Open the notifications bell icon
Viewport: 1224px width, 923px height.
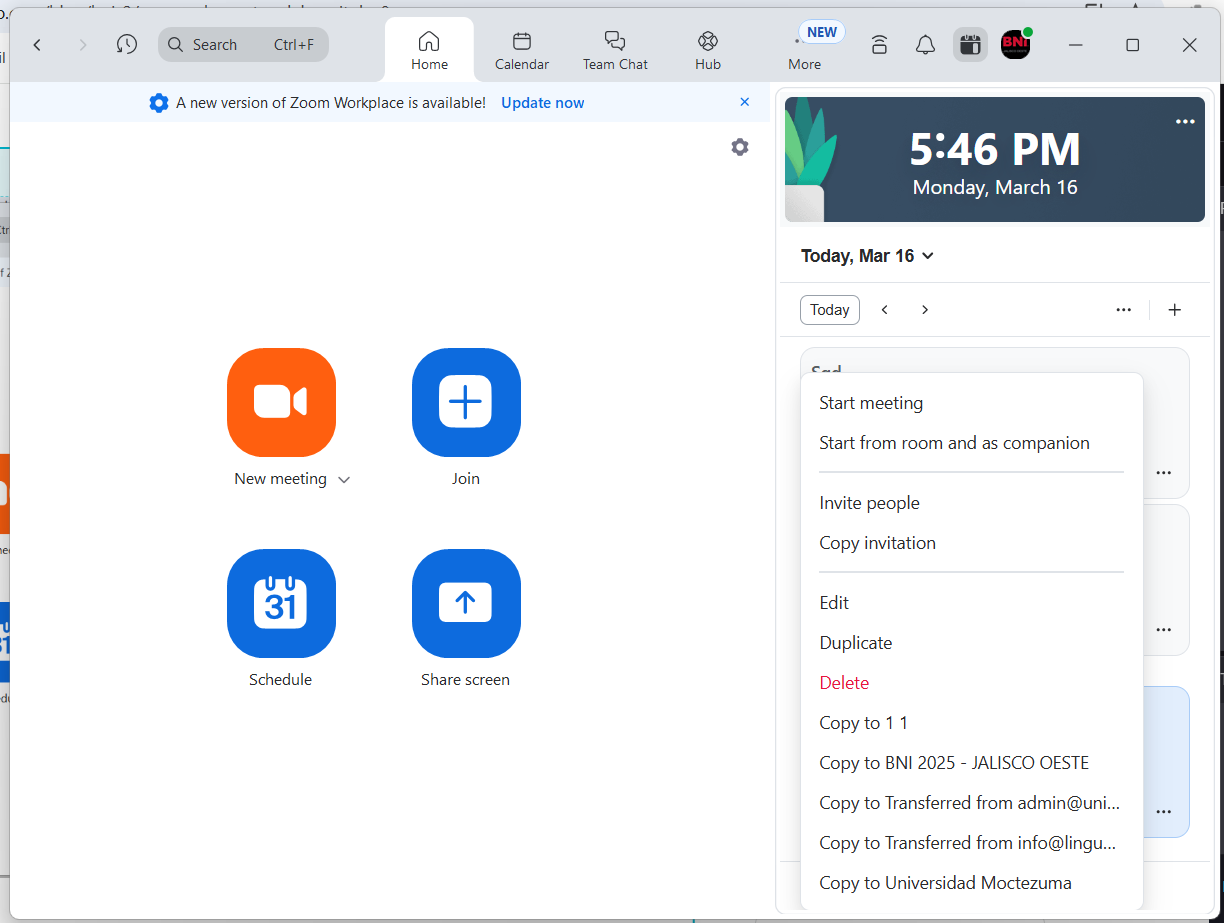(x=925, y=45)
